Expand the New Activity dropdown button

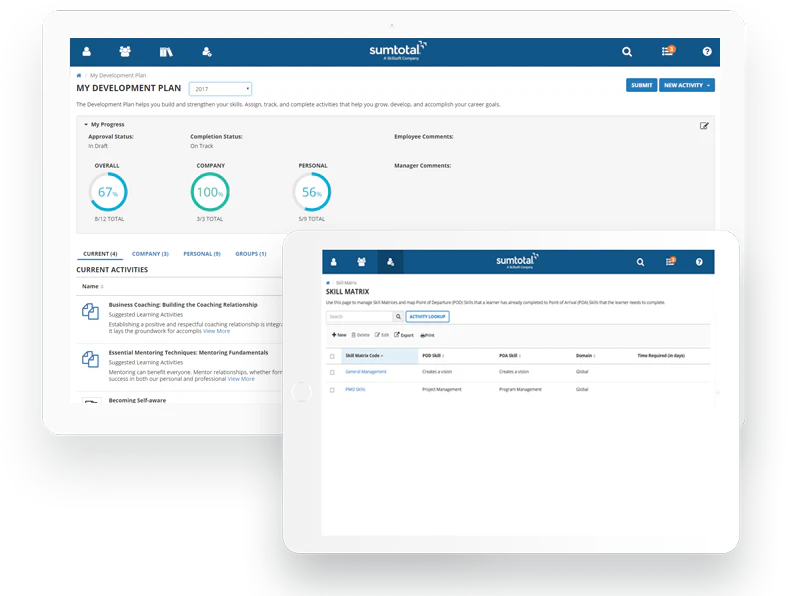pyautogui.click(x=686, y=85)
